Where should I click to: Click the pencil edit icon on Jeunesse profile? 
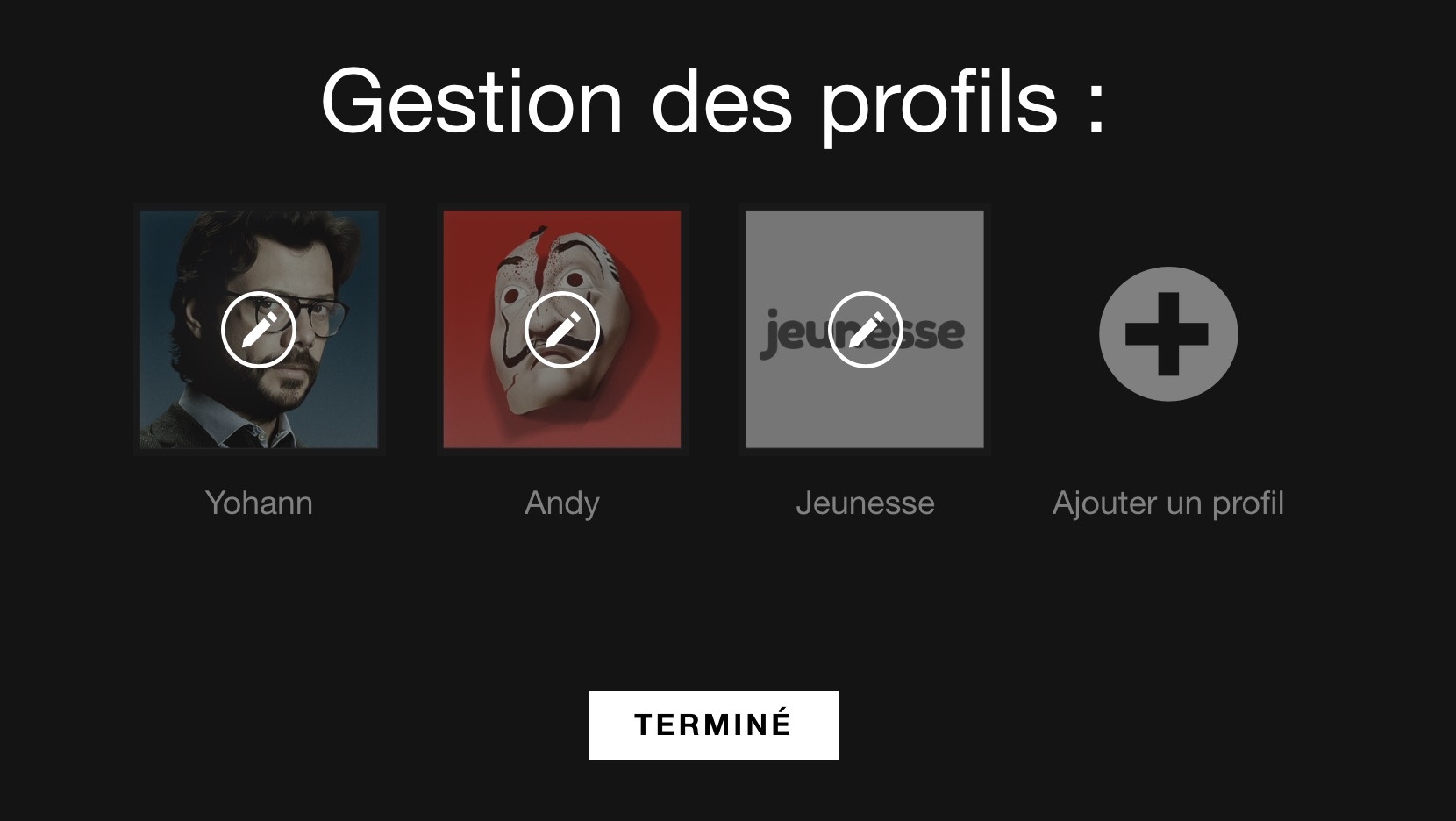coord(866,330)
